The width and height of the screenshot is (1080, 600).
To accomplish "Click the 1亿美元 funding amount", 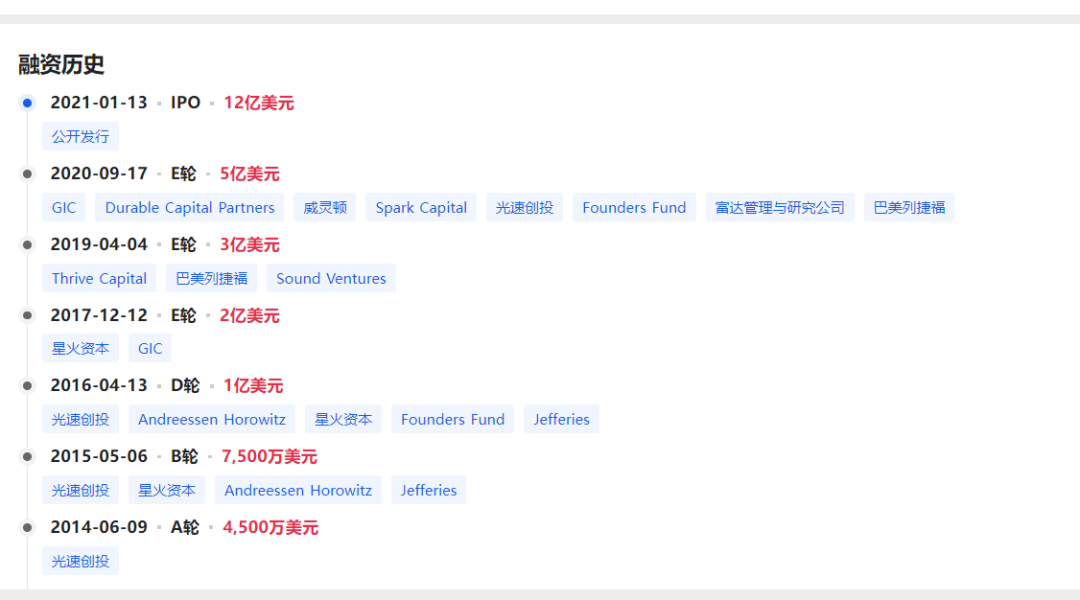I will 253,386.
